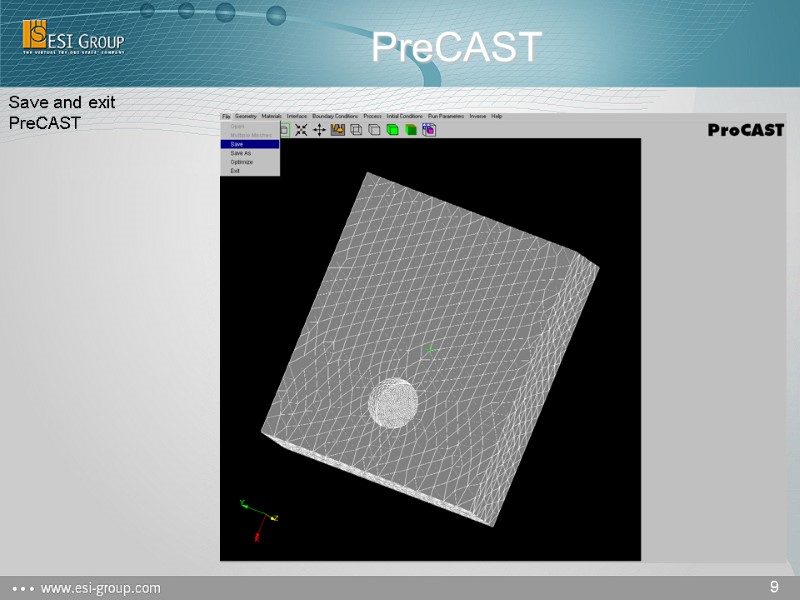
Task: Select the dark green shaded cube icon
Action: [x=409, y=129]
